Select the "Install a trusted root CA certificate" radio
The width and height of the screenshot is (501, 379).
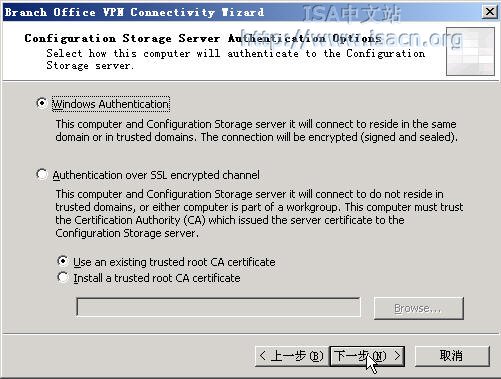(x=63, y=277)
